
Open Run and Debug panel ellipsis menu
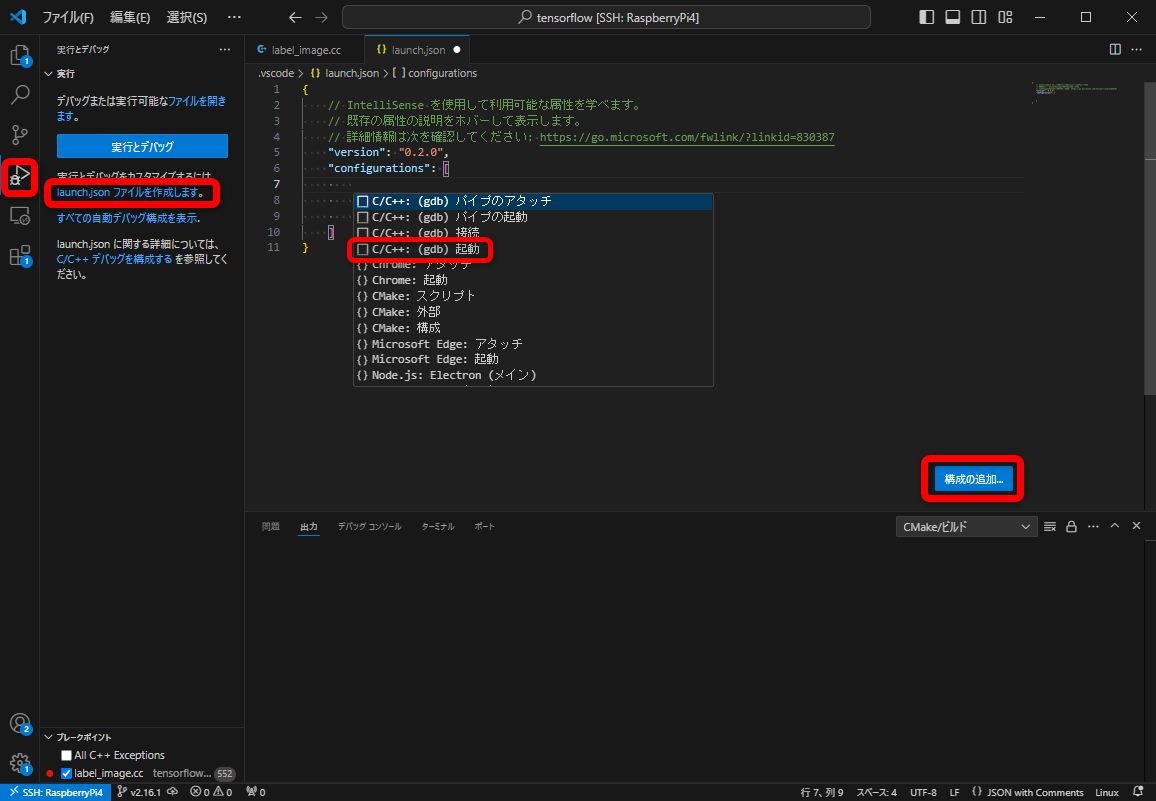(x=225, y=49)
